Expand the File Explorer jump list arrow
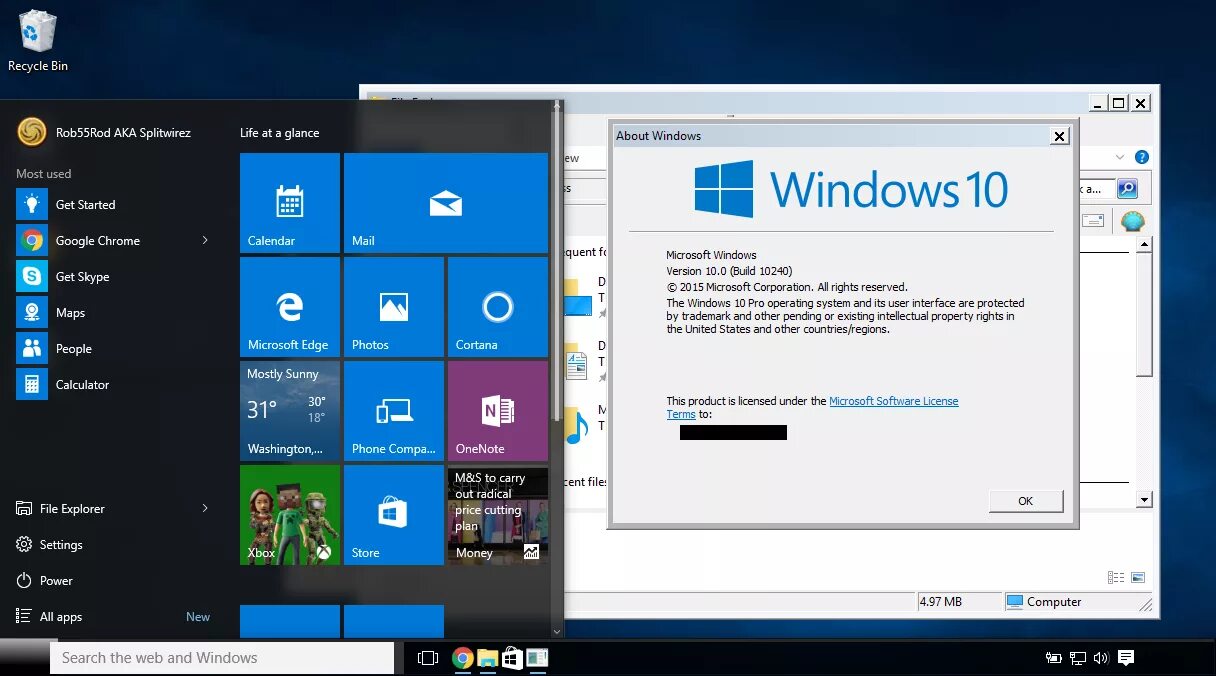The image size is (1216, 676). pos(205,508)
